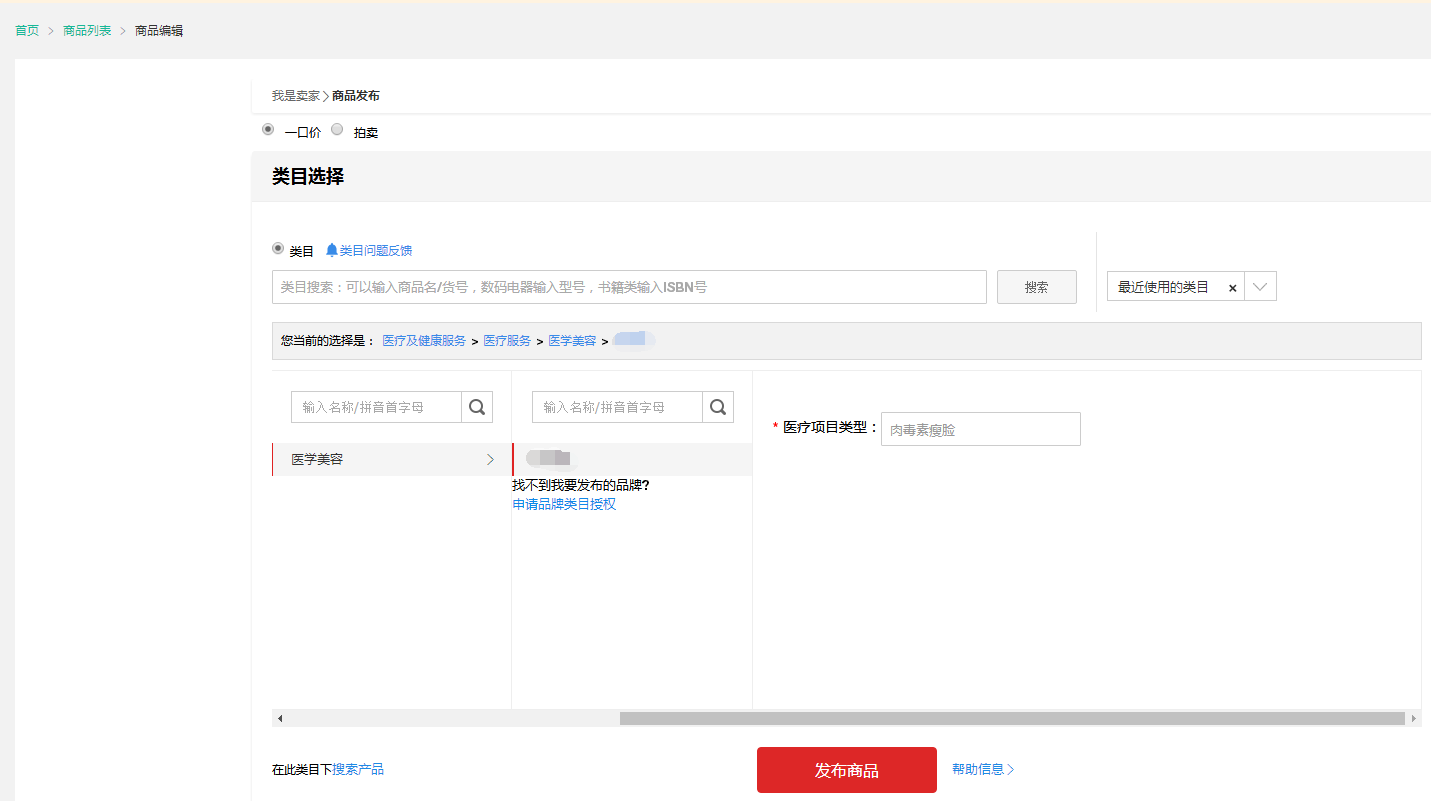Focus the 类目搜索 input field
This screenshot has height=801, width=1431.
629,287
